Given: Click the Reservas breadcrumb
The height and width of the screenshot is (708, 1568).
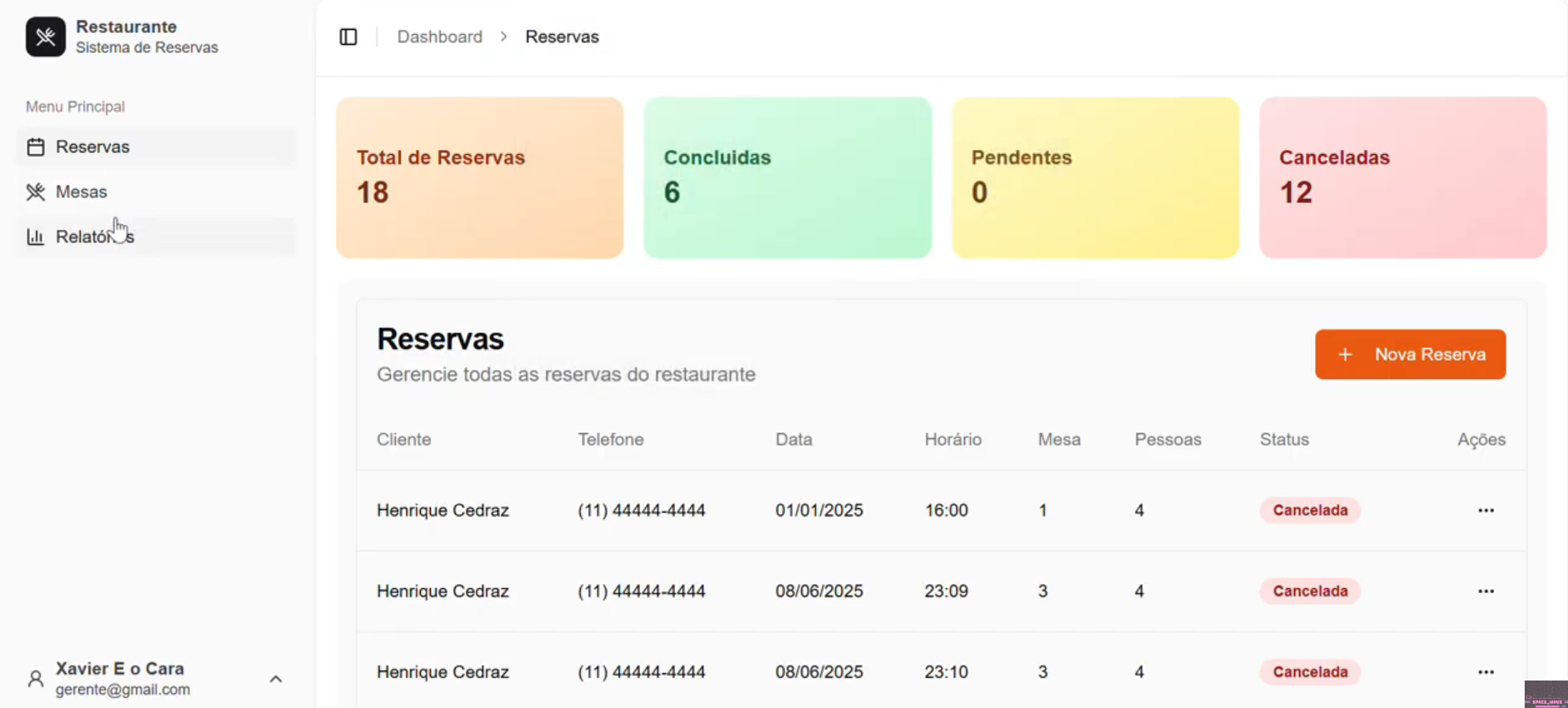Looking at the screenshot, I should [x=562, y=37].
